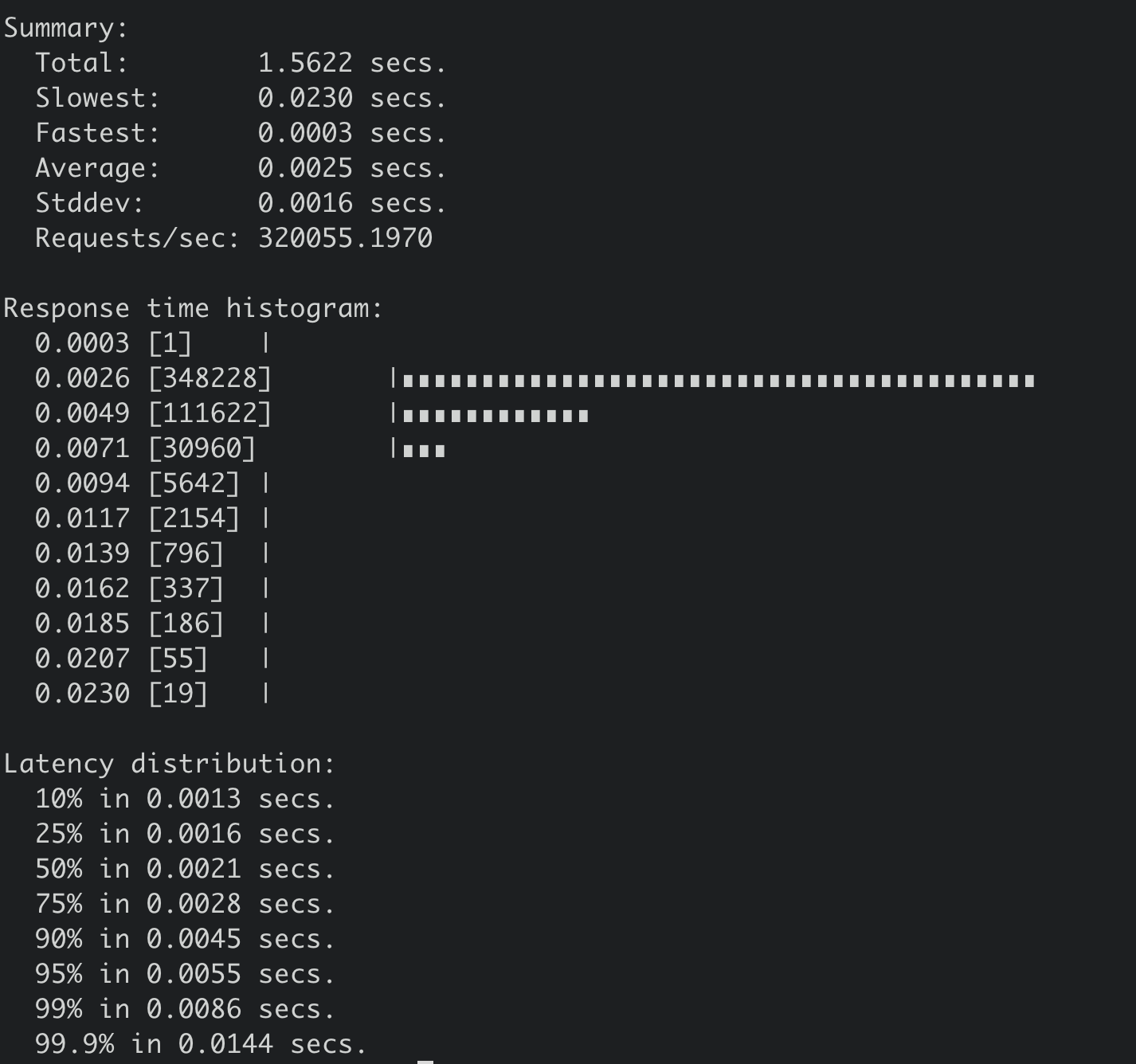Viewport: 1136px width, 1064px height.
Task: Click the bucket count [348228]
Action: [x=210, y=378]
